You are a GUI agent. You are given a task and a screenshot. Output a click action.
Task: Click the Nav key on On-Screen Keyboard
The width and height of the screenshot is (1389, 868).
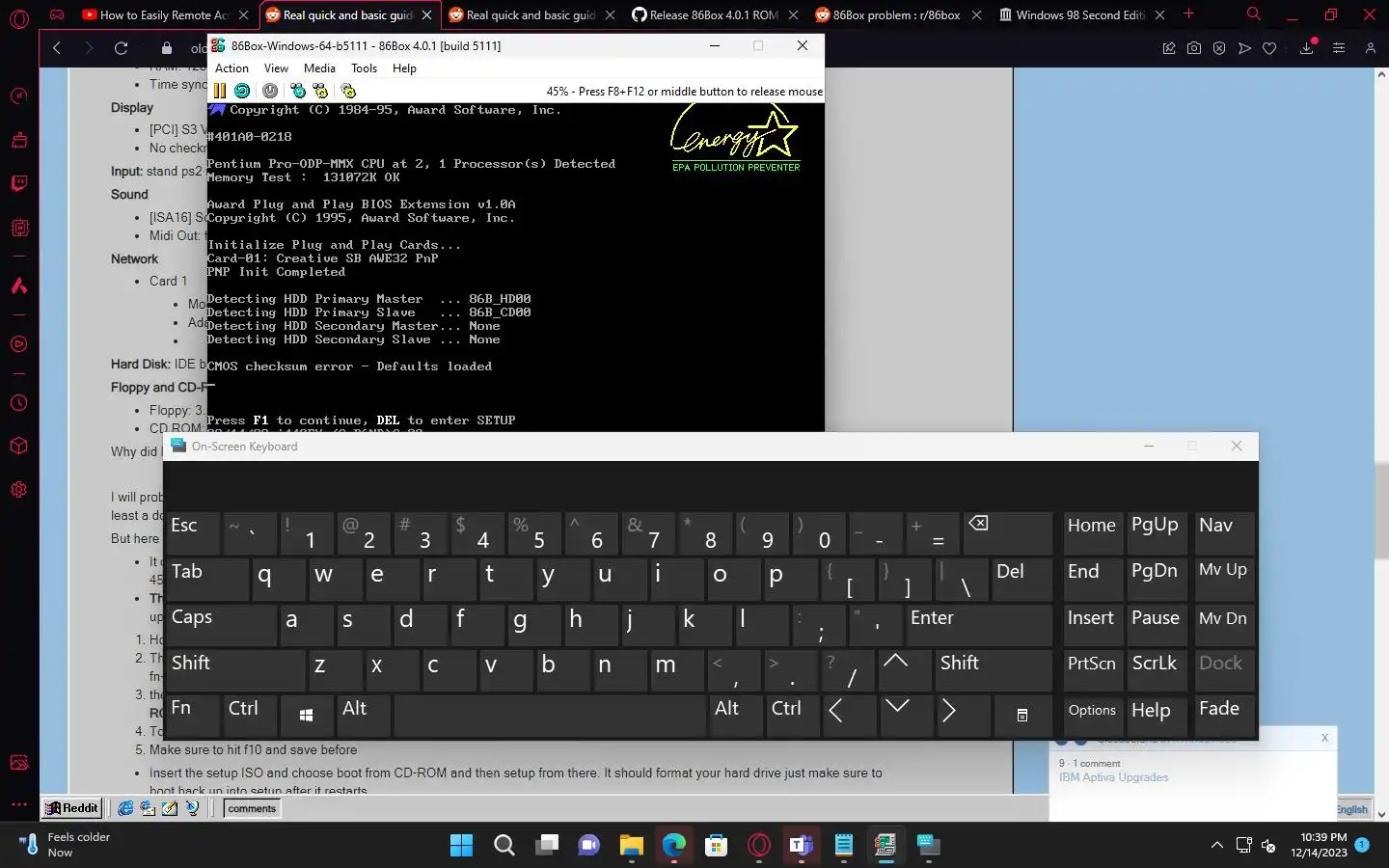click(x=1224, y=533)
